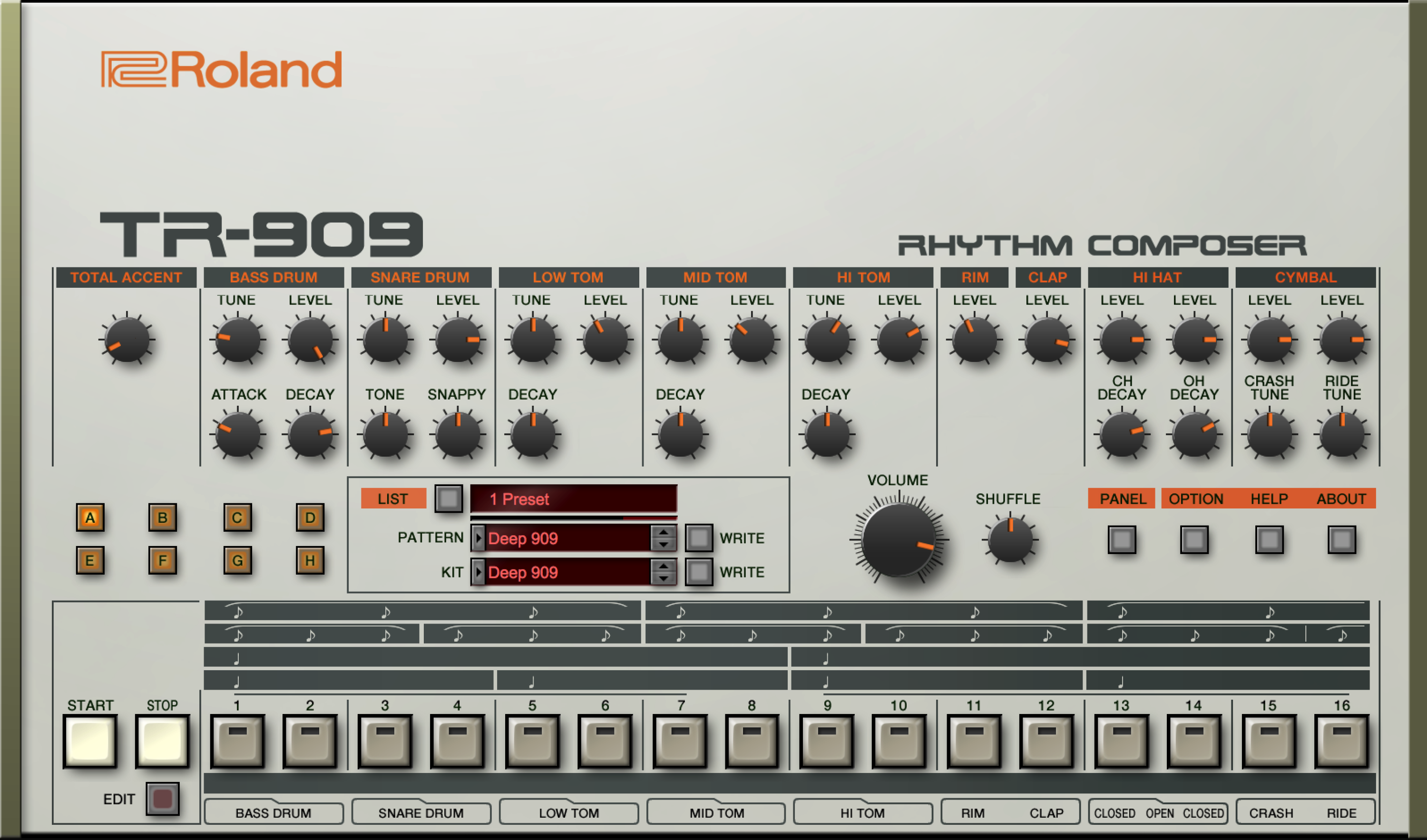Screen dimensions: 1427x840
Task: Adjust the Bass Drum TUNE knob
Action: [x=238, y=340]
